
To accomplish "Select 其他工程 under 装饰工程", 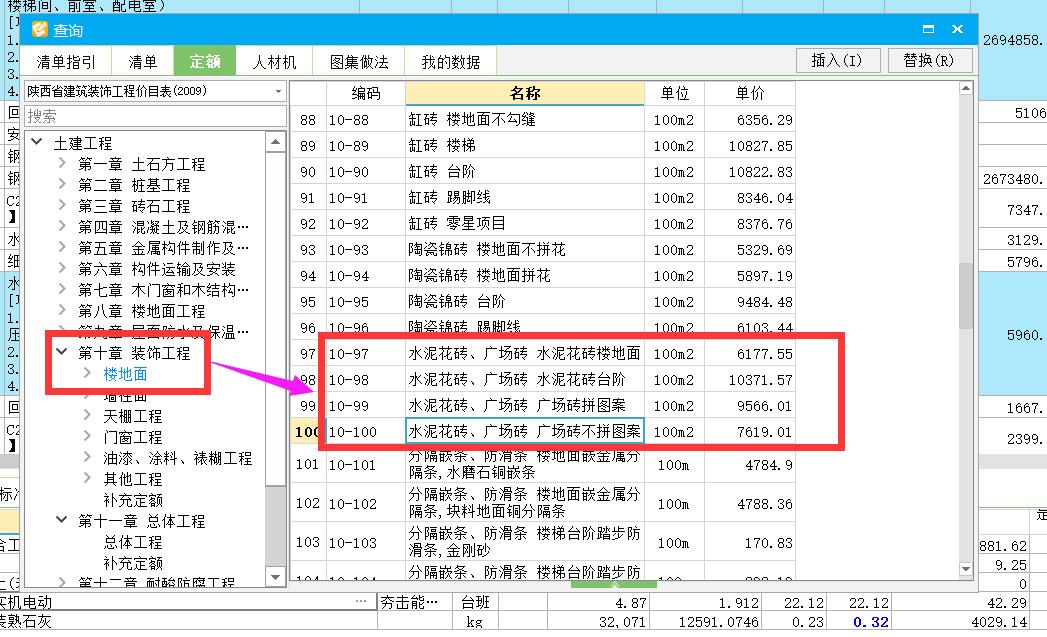I will (x=132, y=479).
